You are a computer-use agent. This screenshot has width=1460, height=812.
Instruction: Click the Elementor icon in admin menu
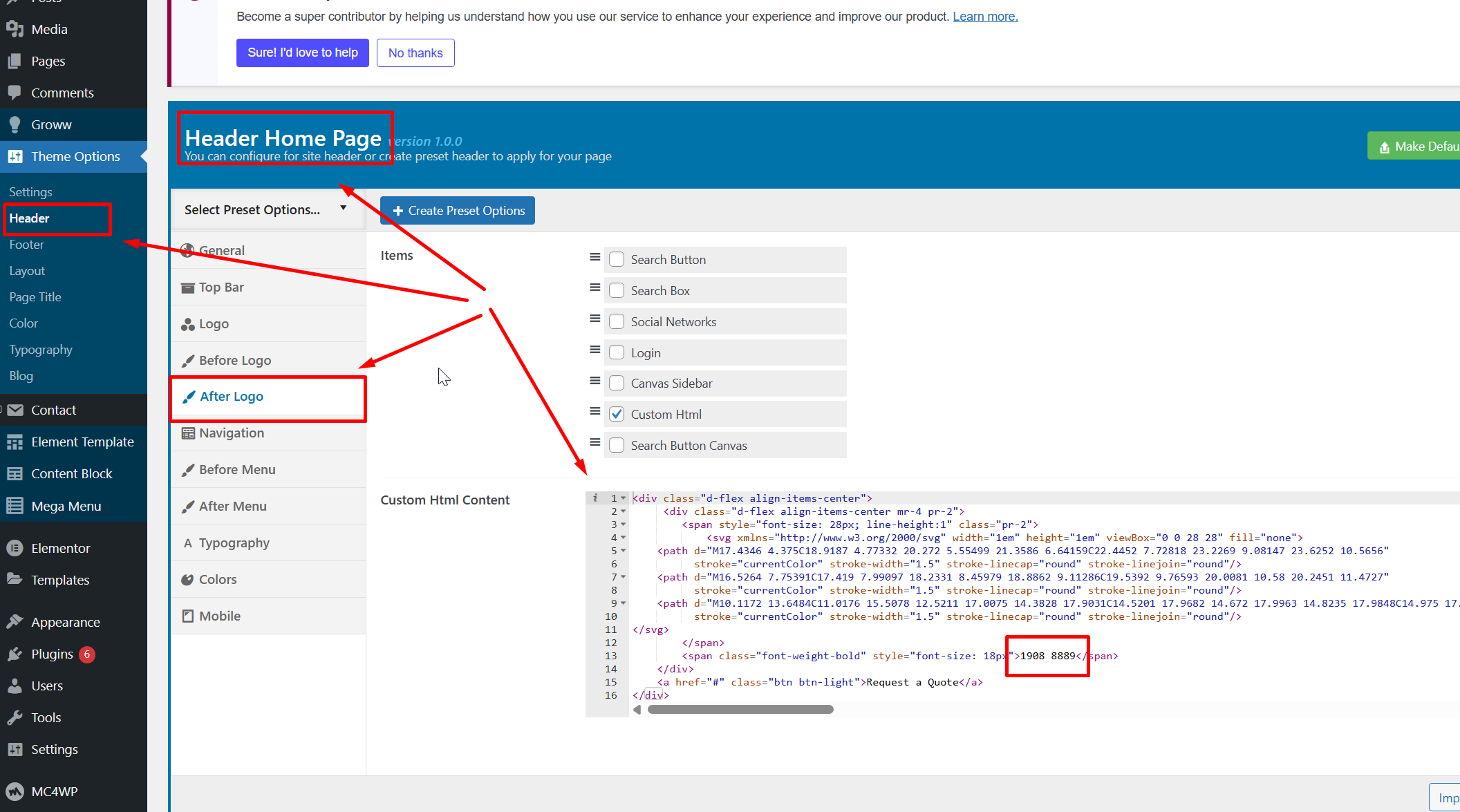click(x=15, y=548)
